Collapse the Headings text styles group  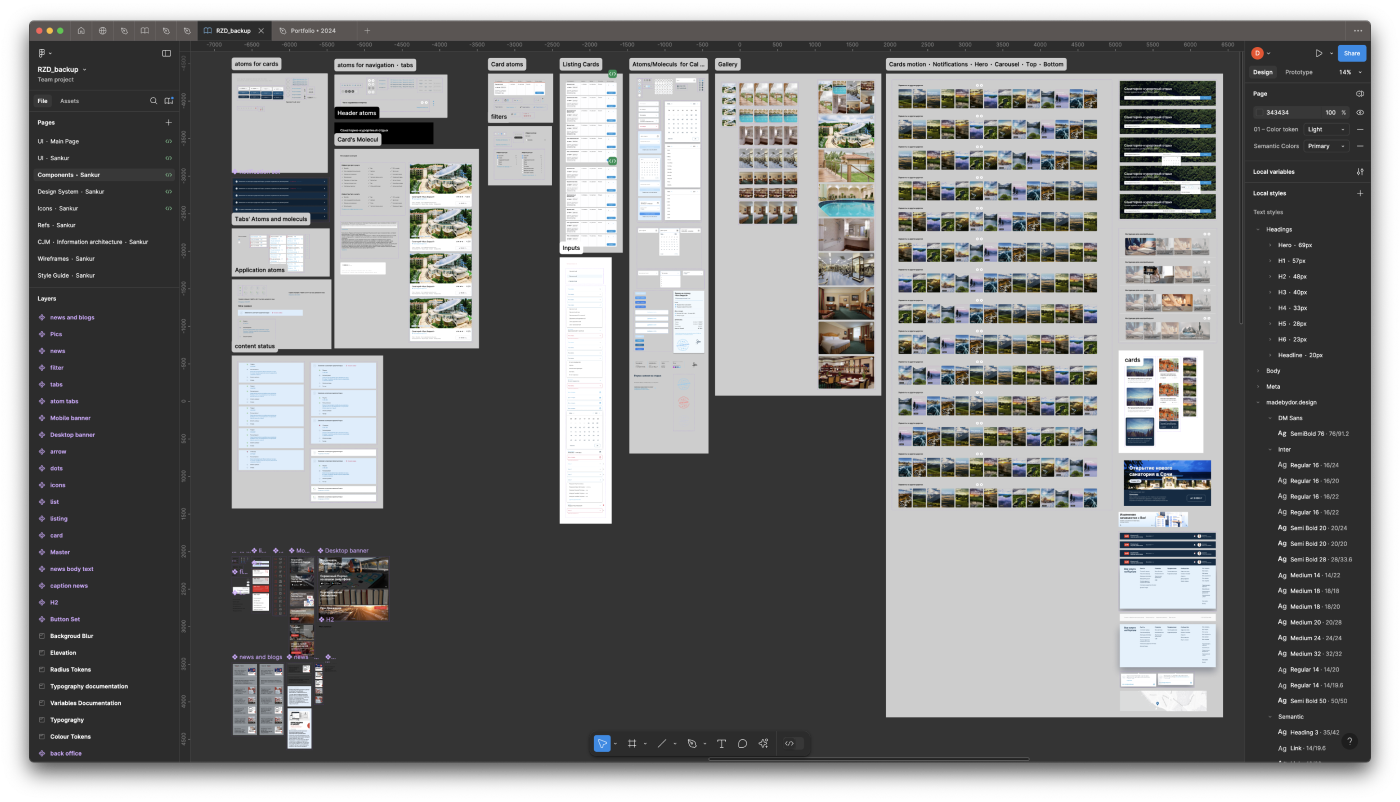(x=1258, y=229)
